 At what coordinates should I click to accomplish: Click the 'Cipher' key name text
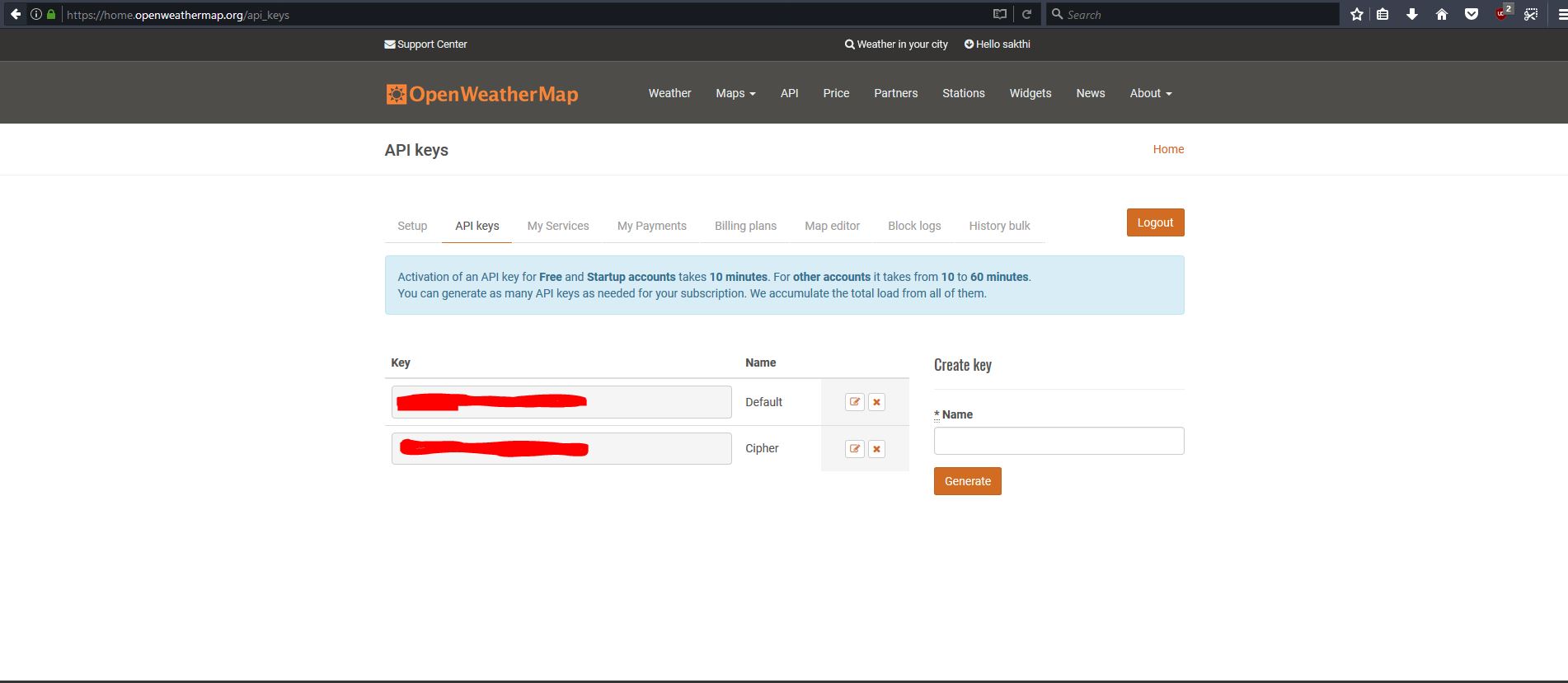pos(762,448)
